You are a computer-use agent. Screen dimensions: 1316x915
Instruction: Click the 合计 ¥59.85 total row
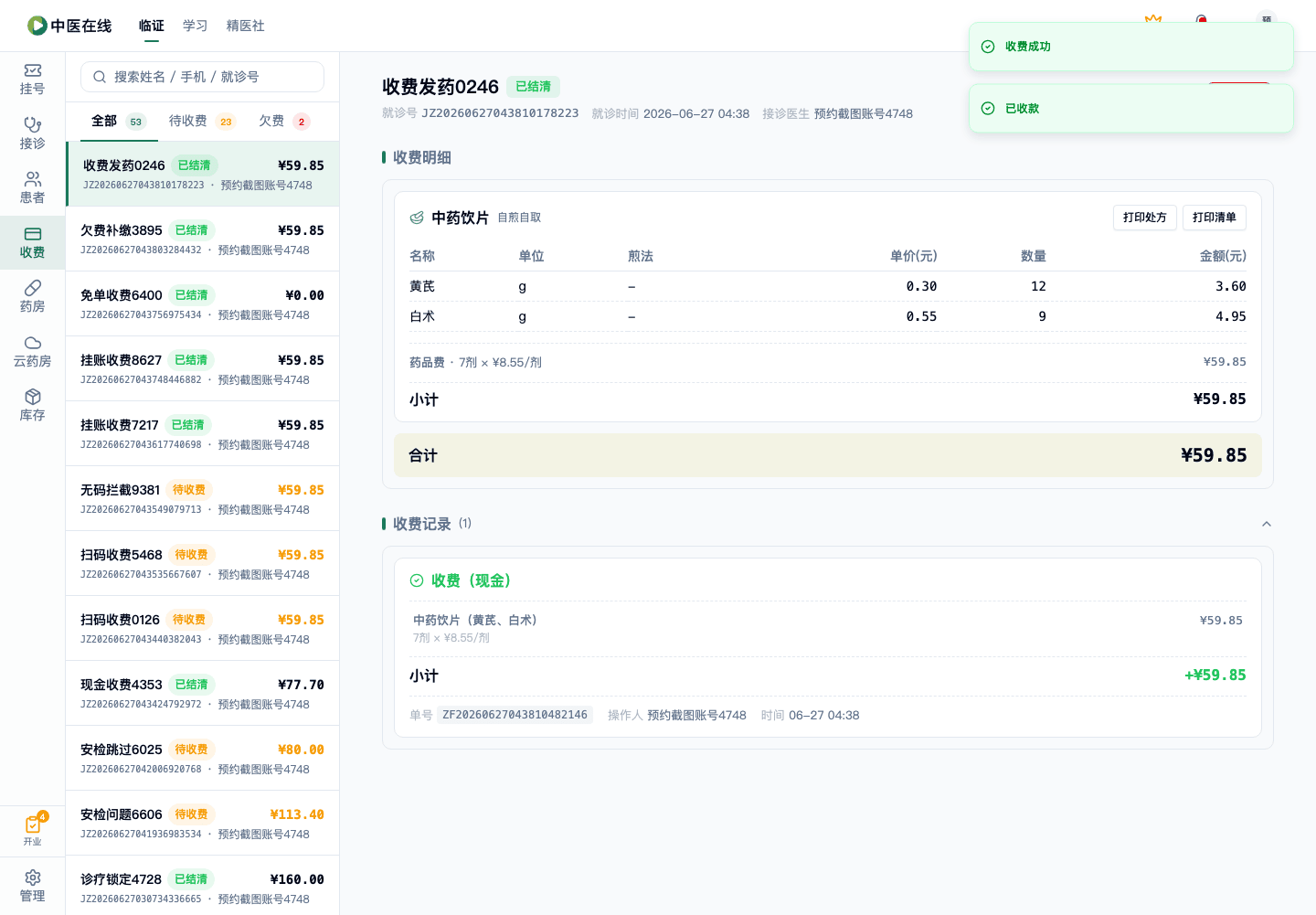(828, 455)
